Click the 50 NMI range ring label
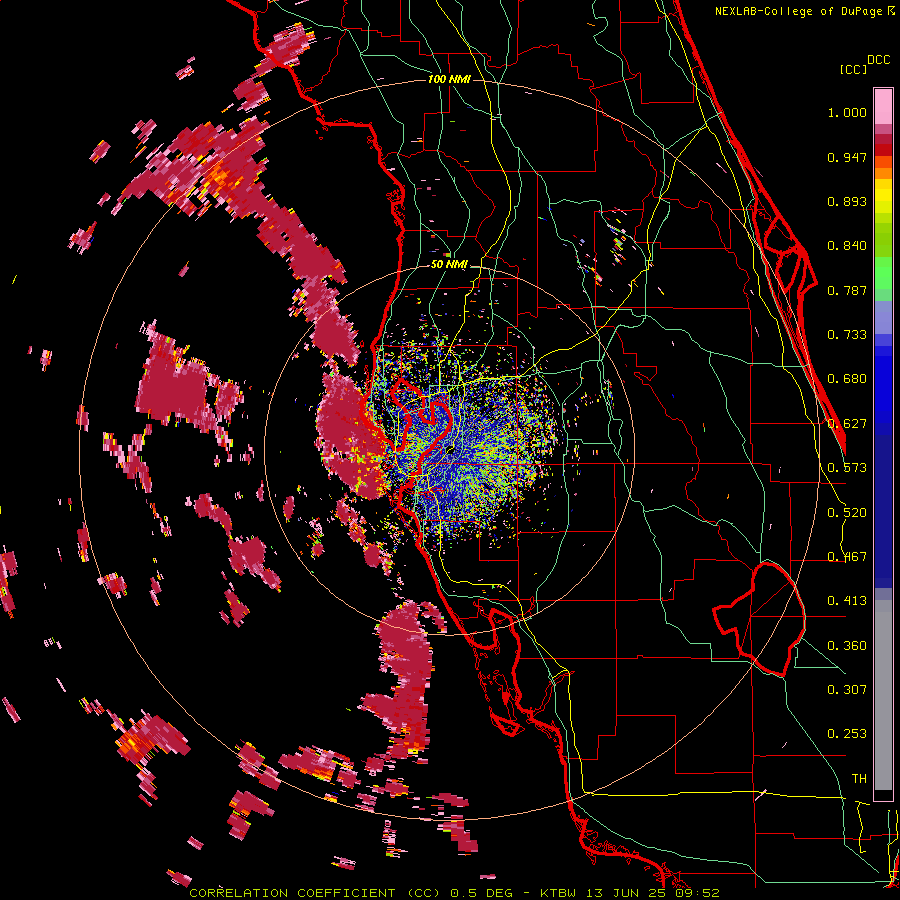Viewport: 900px width, 900px height. tap(449, 265)
